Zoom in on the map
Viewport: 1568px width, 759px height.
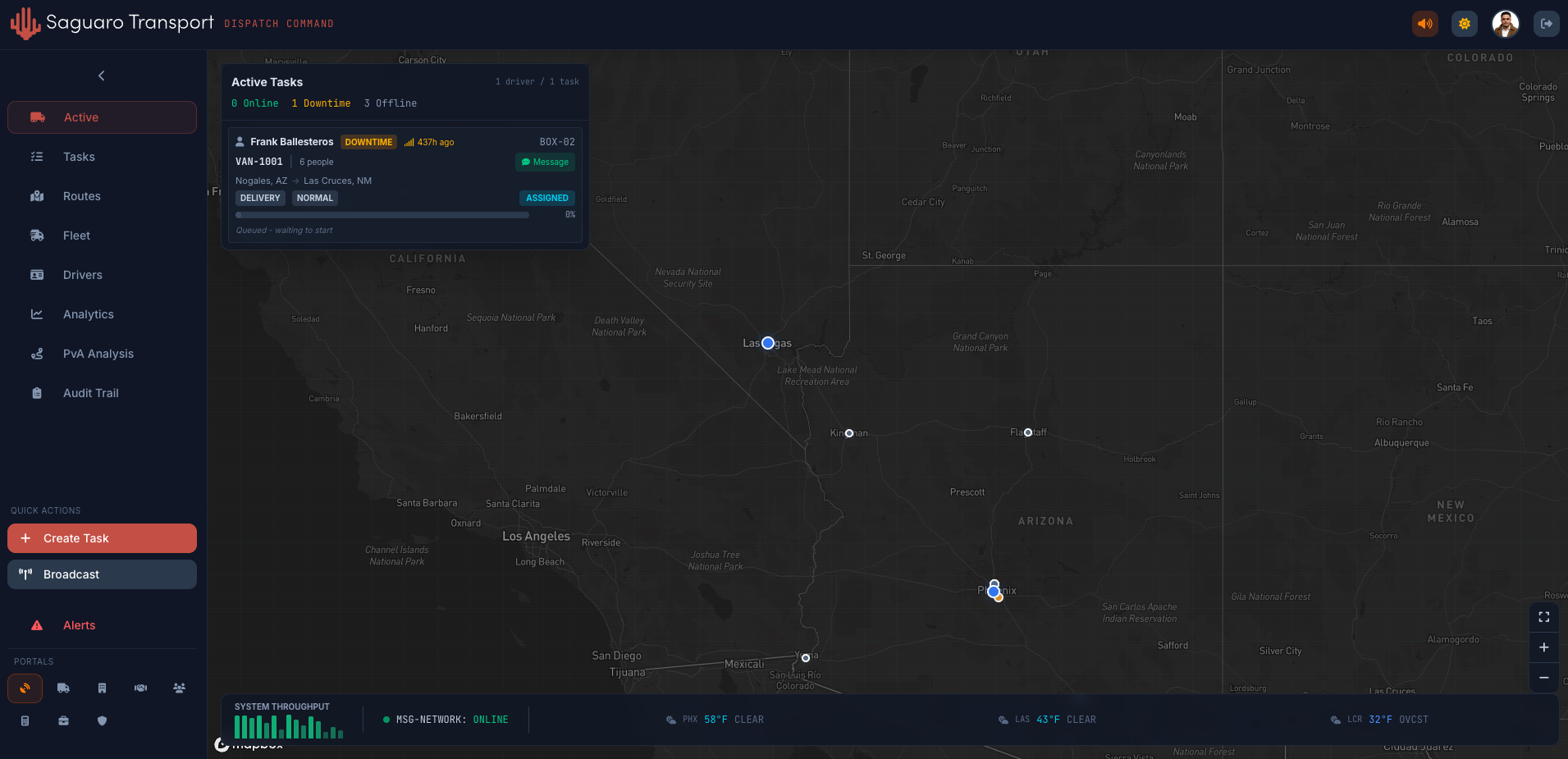[x=1544, y=647]
